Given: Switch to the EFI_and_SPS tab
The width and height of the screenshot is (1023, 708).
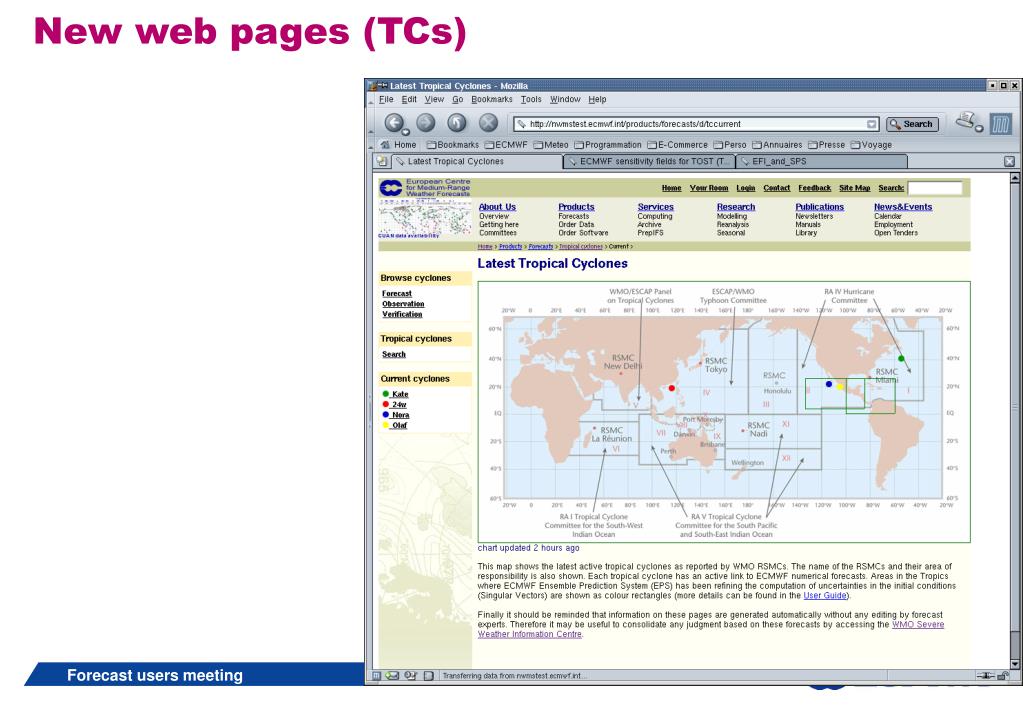Looking at the screenshot, I should [821, 161].
